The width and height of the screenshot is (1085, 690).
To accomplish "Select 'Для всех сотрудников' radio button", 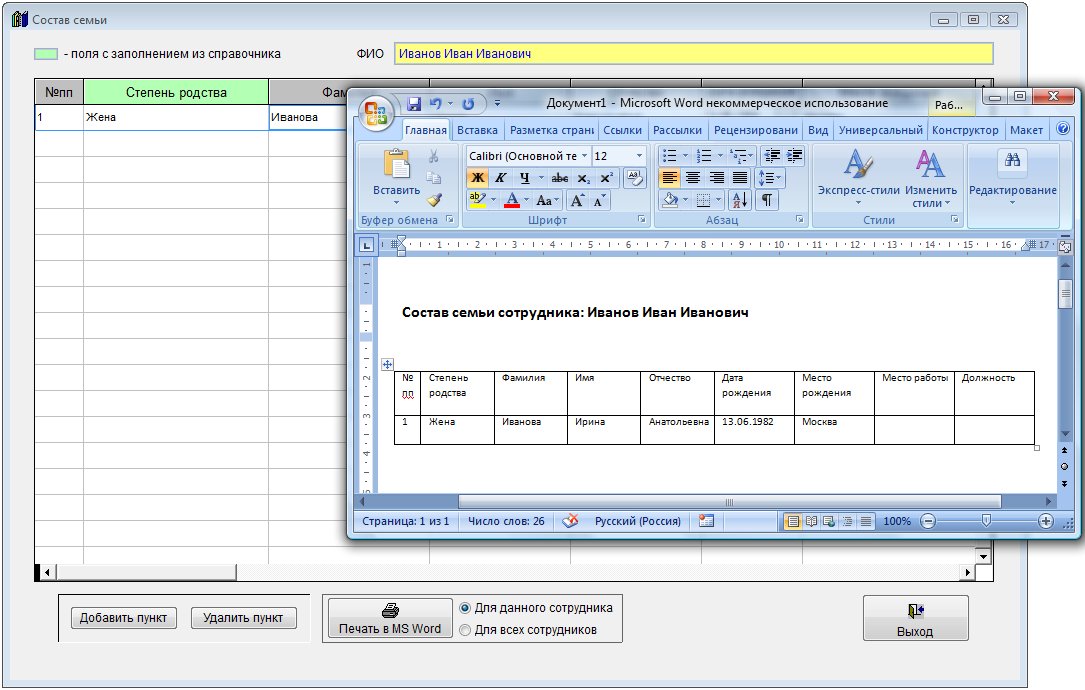I will [x=465, y=630].
